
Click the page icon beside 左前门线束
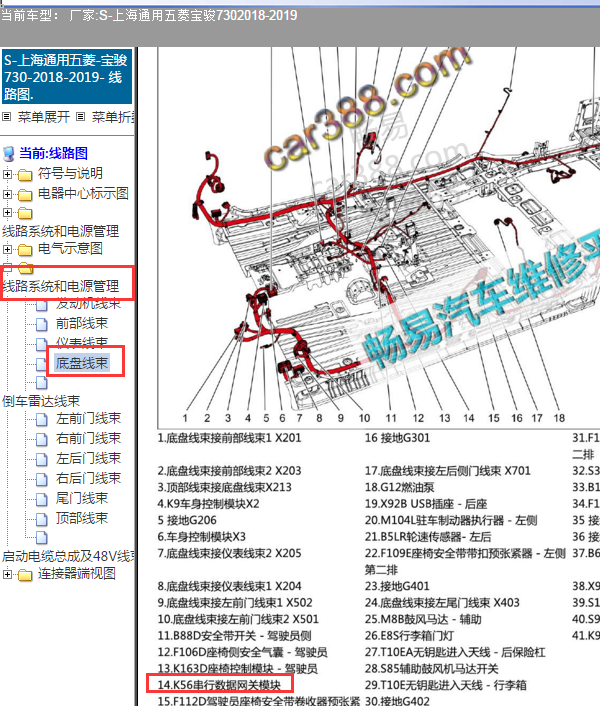41,420
